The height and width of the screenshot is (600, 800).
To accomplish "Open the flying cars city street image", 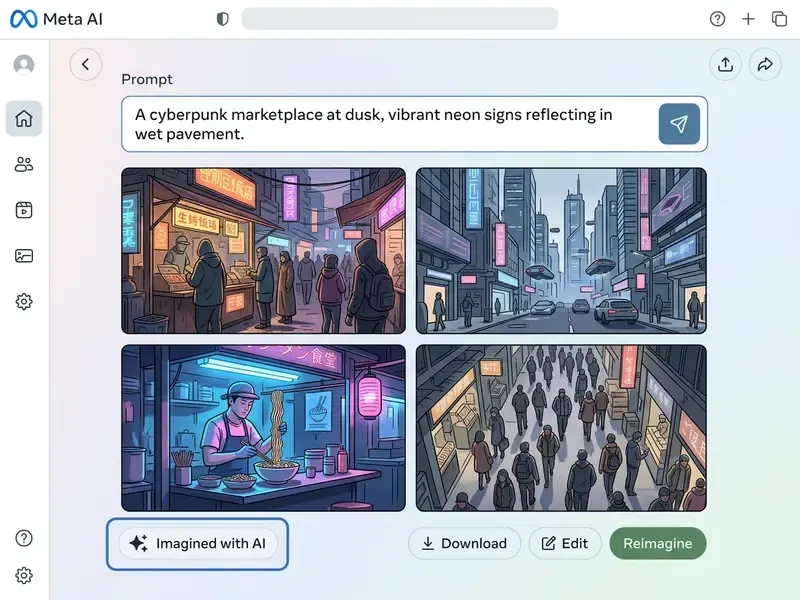I will 561,251.
